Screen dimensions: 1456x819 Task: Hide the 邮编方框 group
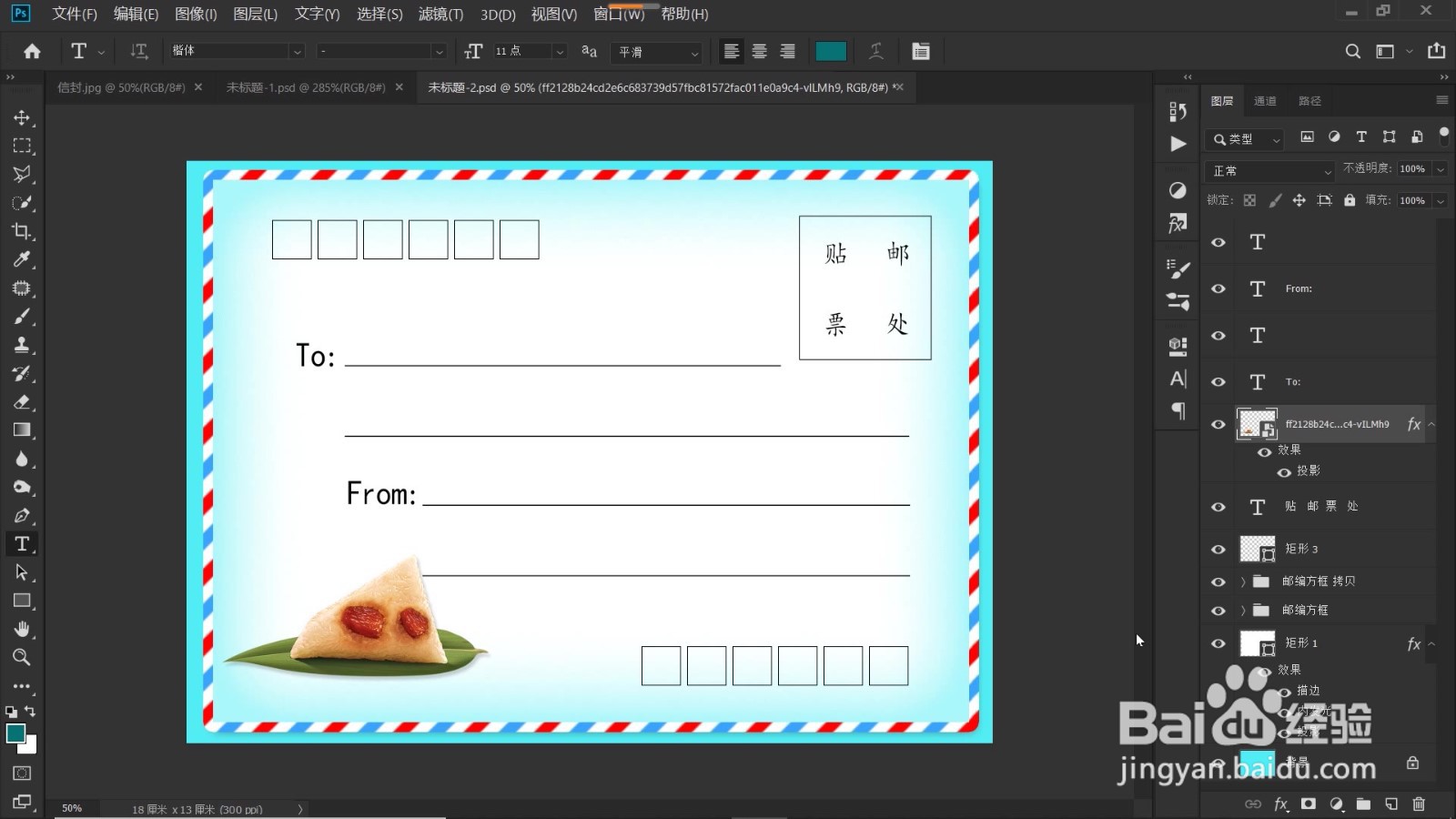(1218, 611)
